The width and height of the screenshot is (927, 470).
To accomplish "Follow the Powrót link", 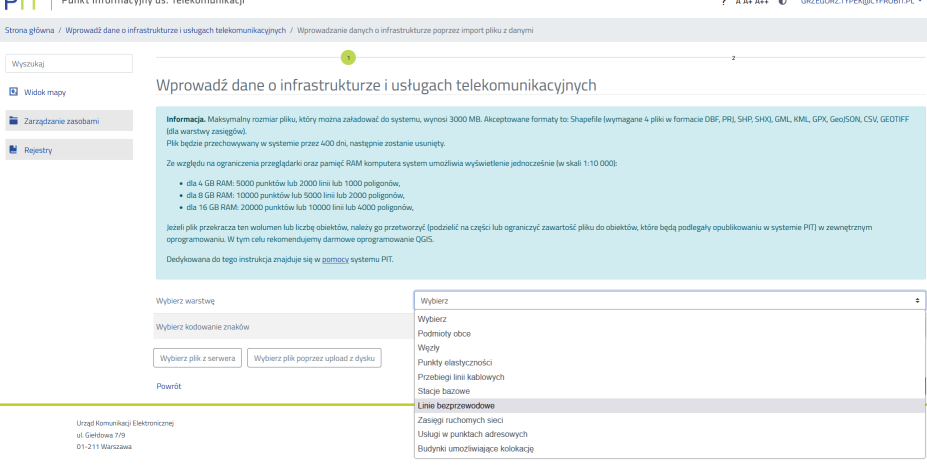I will click(x=168, y=386).
